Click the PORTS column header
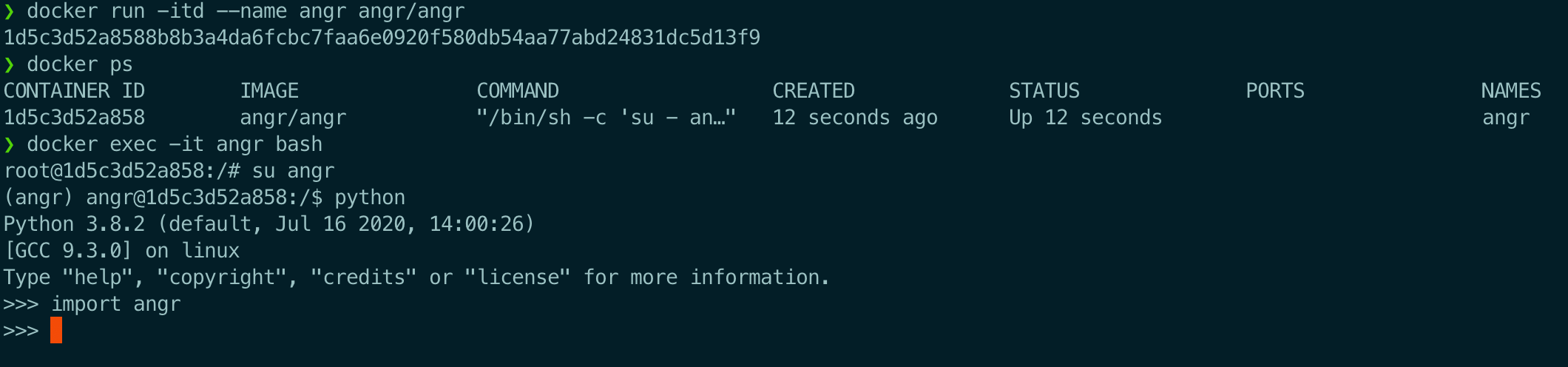The height and width of the screenshot is (367, 1568). click(1275, 91)
